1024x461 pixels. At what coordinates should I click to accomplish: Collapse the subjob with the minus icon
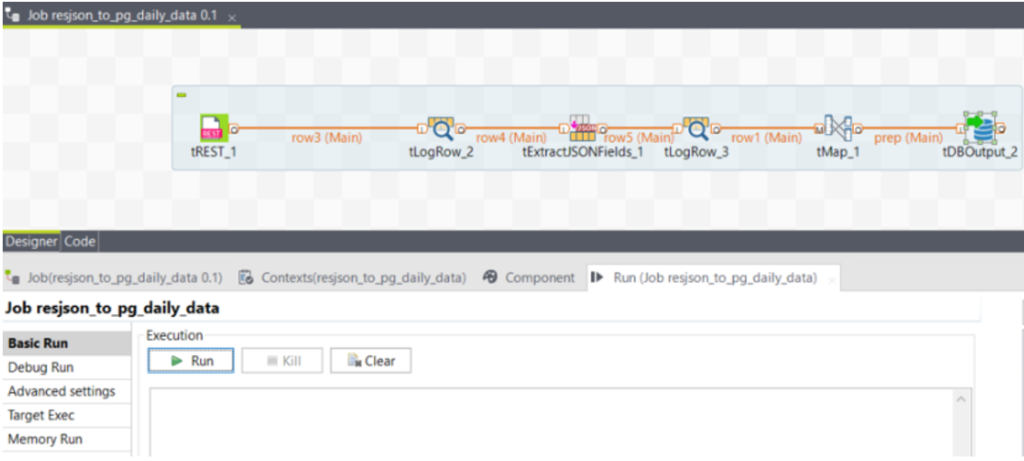click(181, 95)
